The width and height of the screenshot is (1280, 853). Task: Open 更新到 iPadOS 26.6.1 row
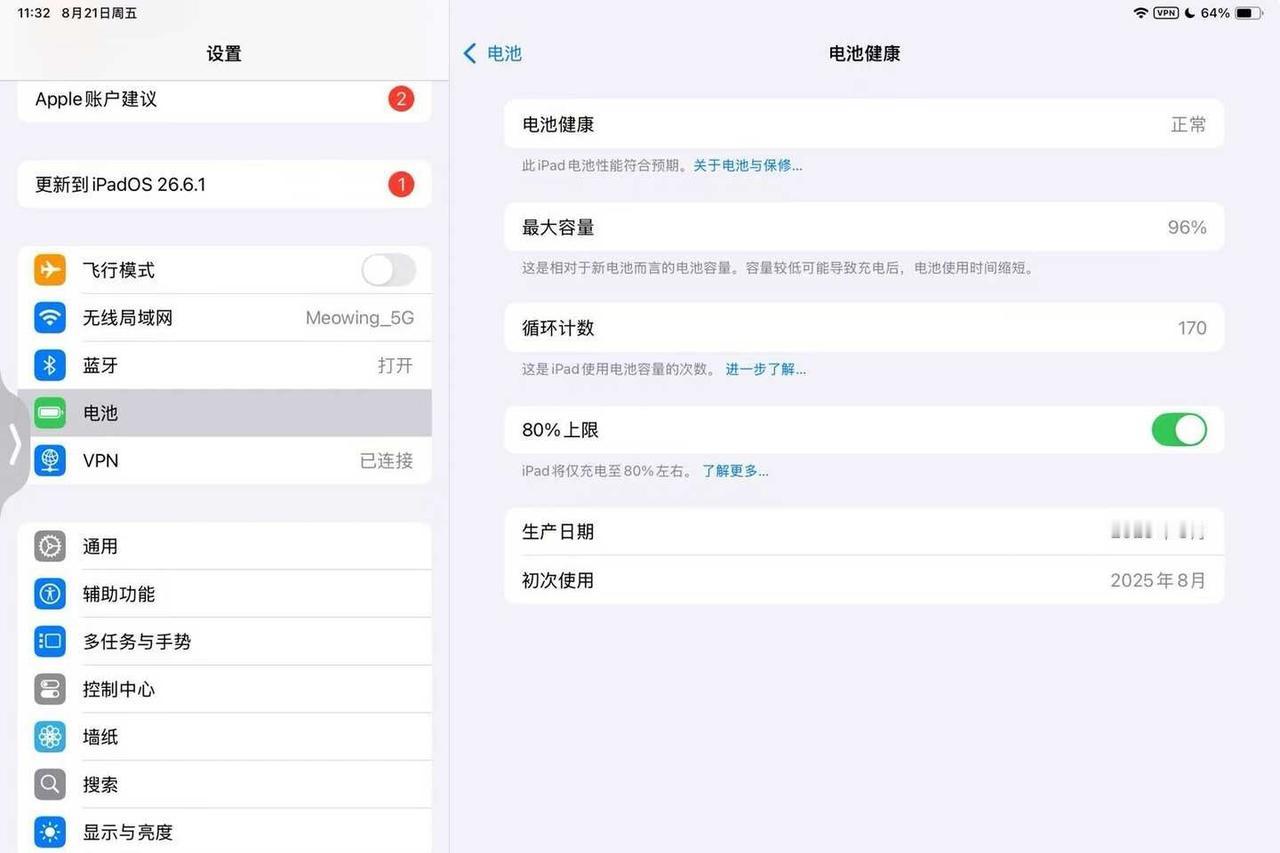224,184
